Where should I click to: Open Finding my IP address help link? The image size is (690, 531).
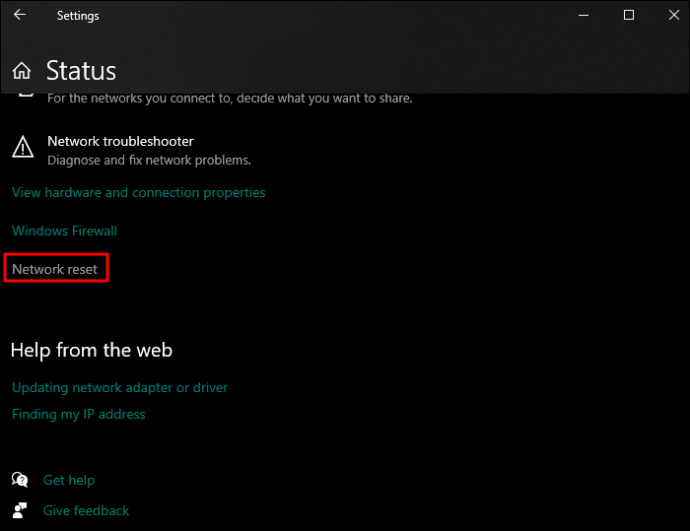point(78,414)
